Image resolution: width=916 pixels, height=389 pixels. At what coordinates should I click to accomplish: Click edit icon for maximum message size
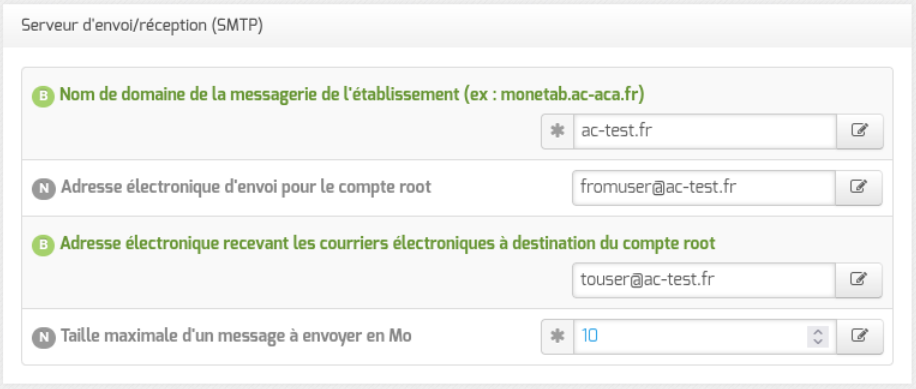pyautogui.click(x=859, y=336)
